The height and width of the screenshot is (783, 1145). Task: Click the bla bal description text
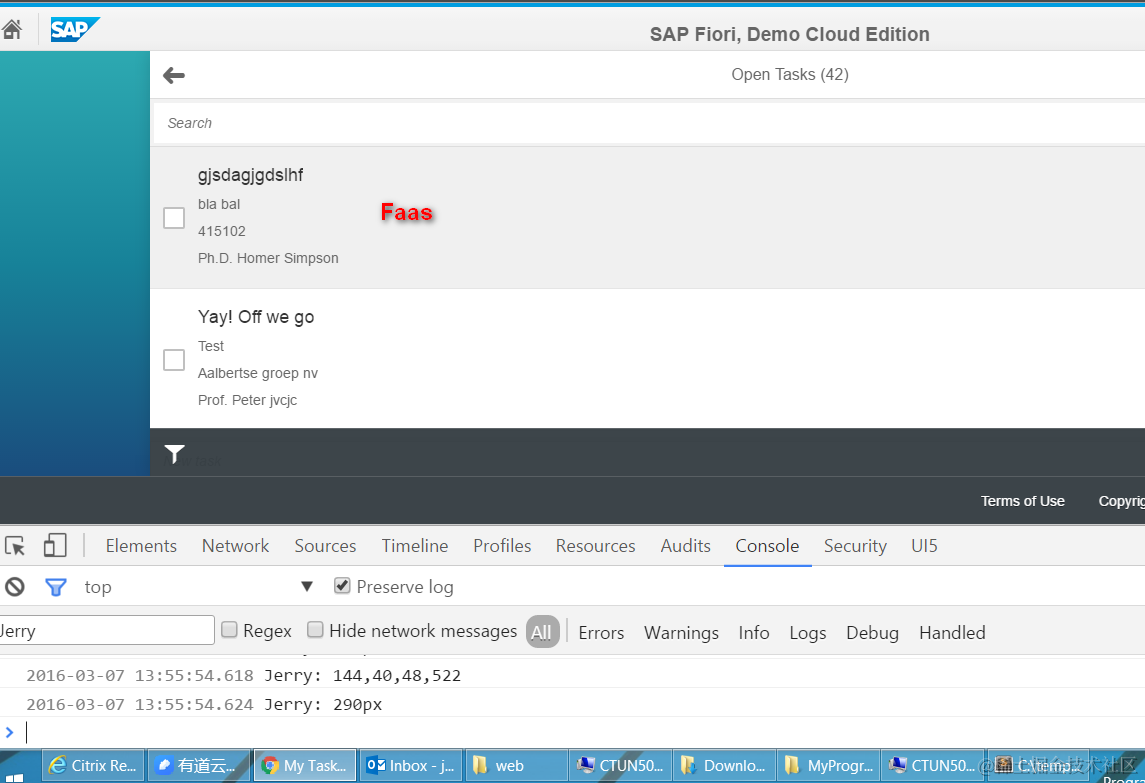(x=219, y=205)
